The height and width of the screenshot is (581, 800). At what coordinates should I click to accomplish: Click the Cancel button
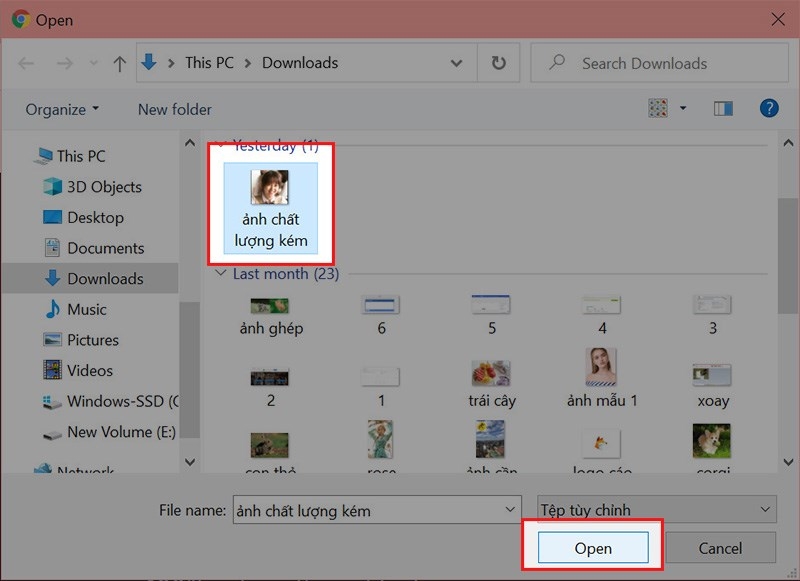(x=720, y=548)
